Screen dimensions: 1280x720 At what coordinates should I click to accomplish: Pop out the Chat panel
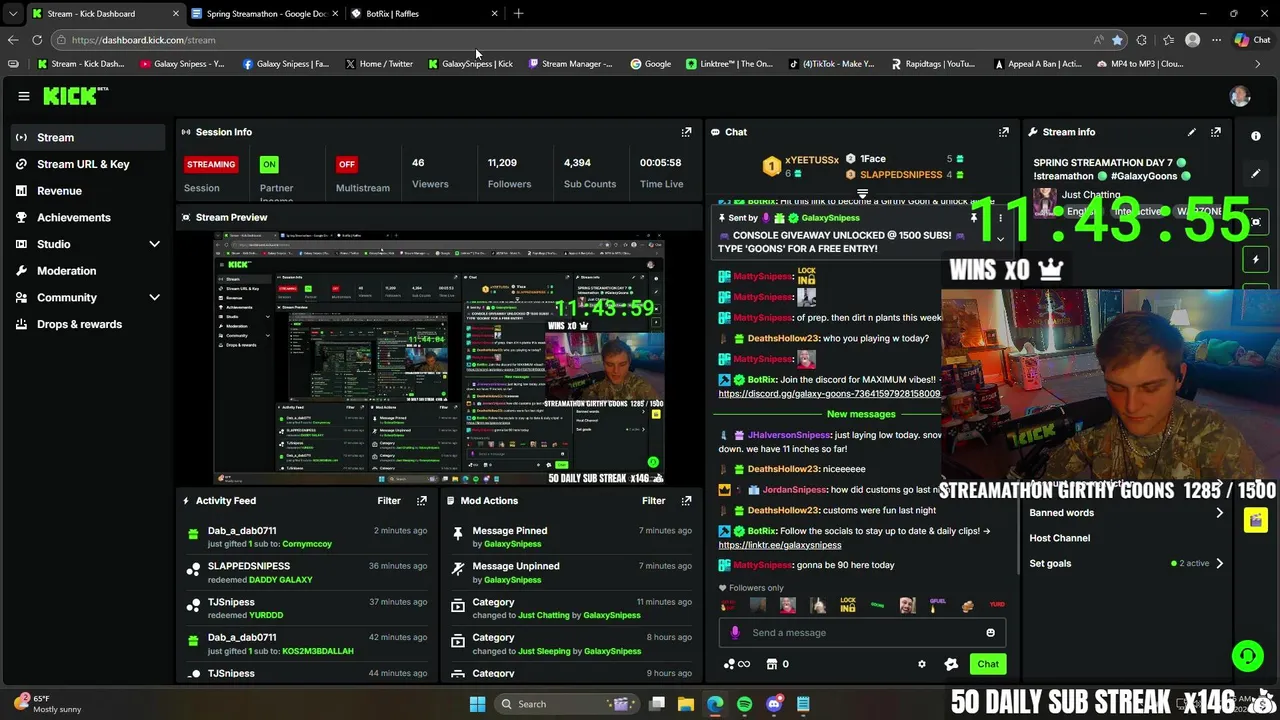coord(1003,132)
